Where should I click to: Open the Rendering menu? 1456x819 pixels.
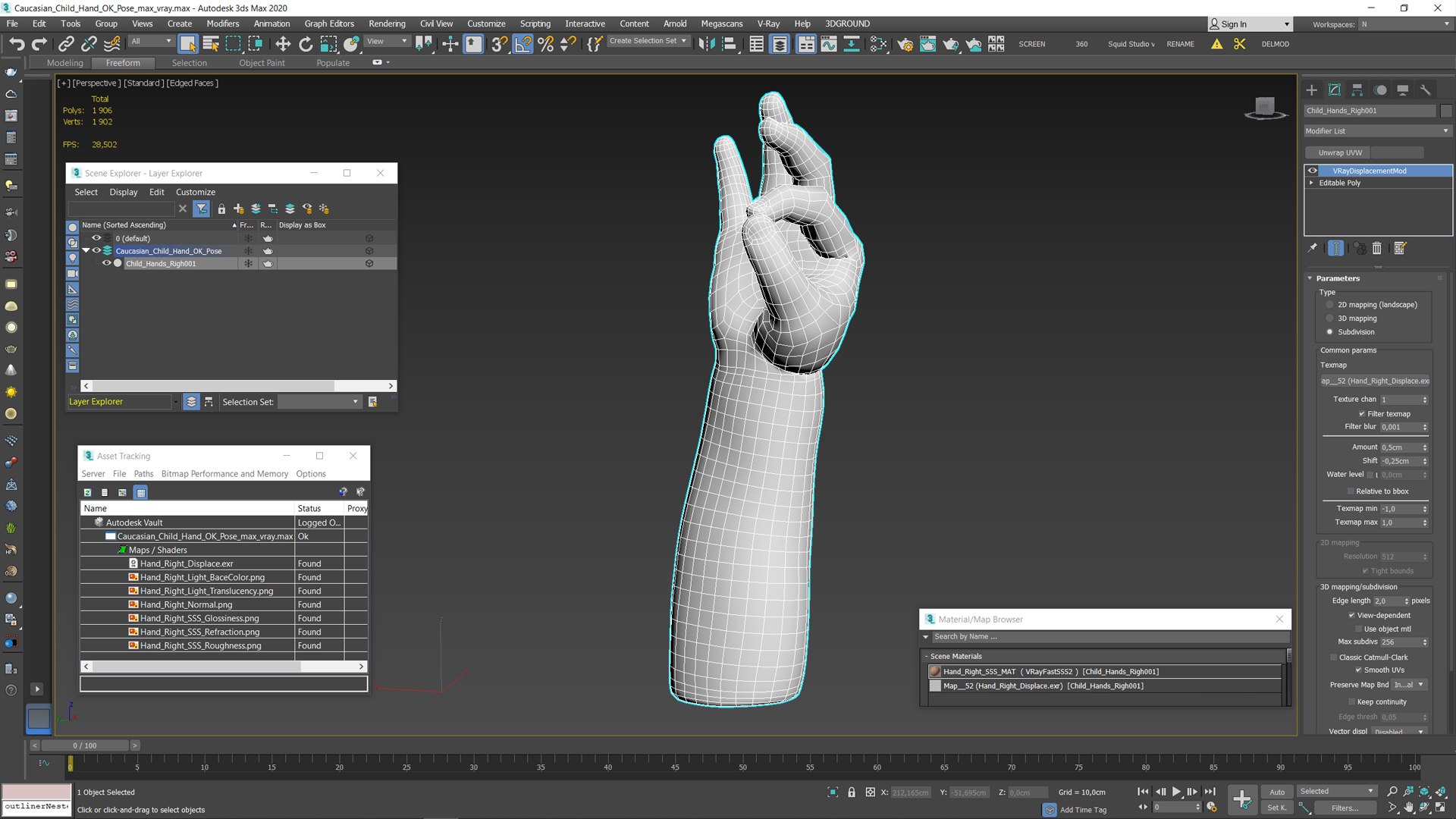[x=387, y=24]
